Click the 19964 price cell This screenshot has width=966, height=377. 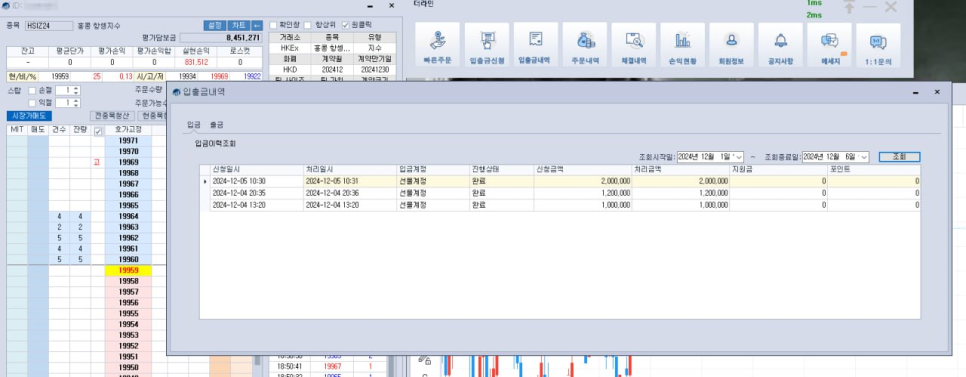tap(128, 216)
